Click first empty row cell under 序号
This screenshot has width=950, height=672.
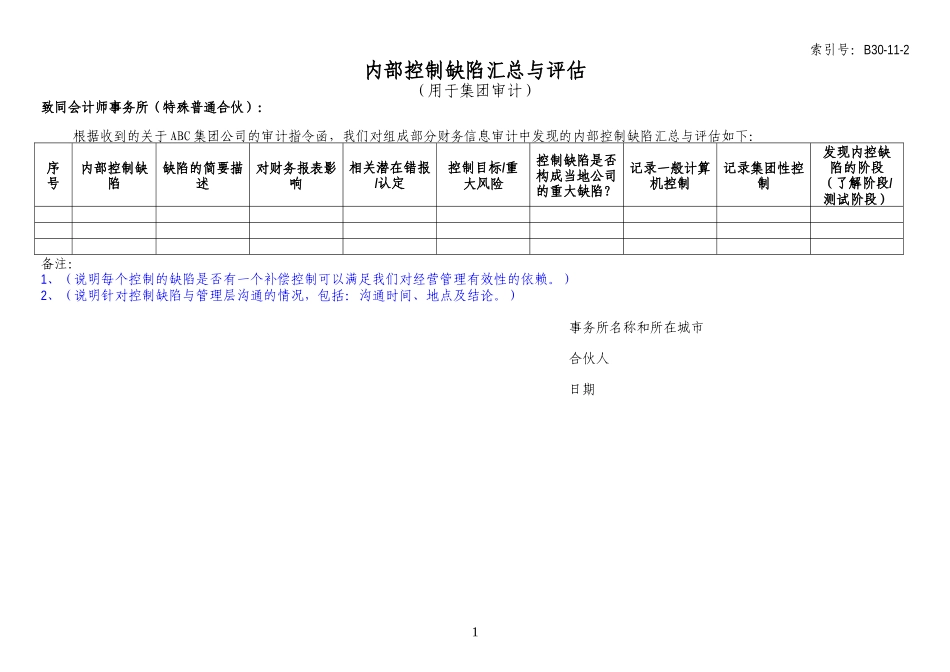[53, 214]
